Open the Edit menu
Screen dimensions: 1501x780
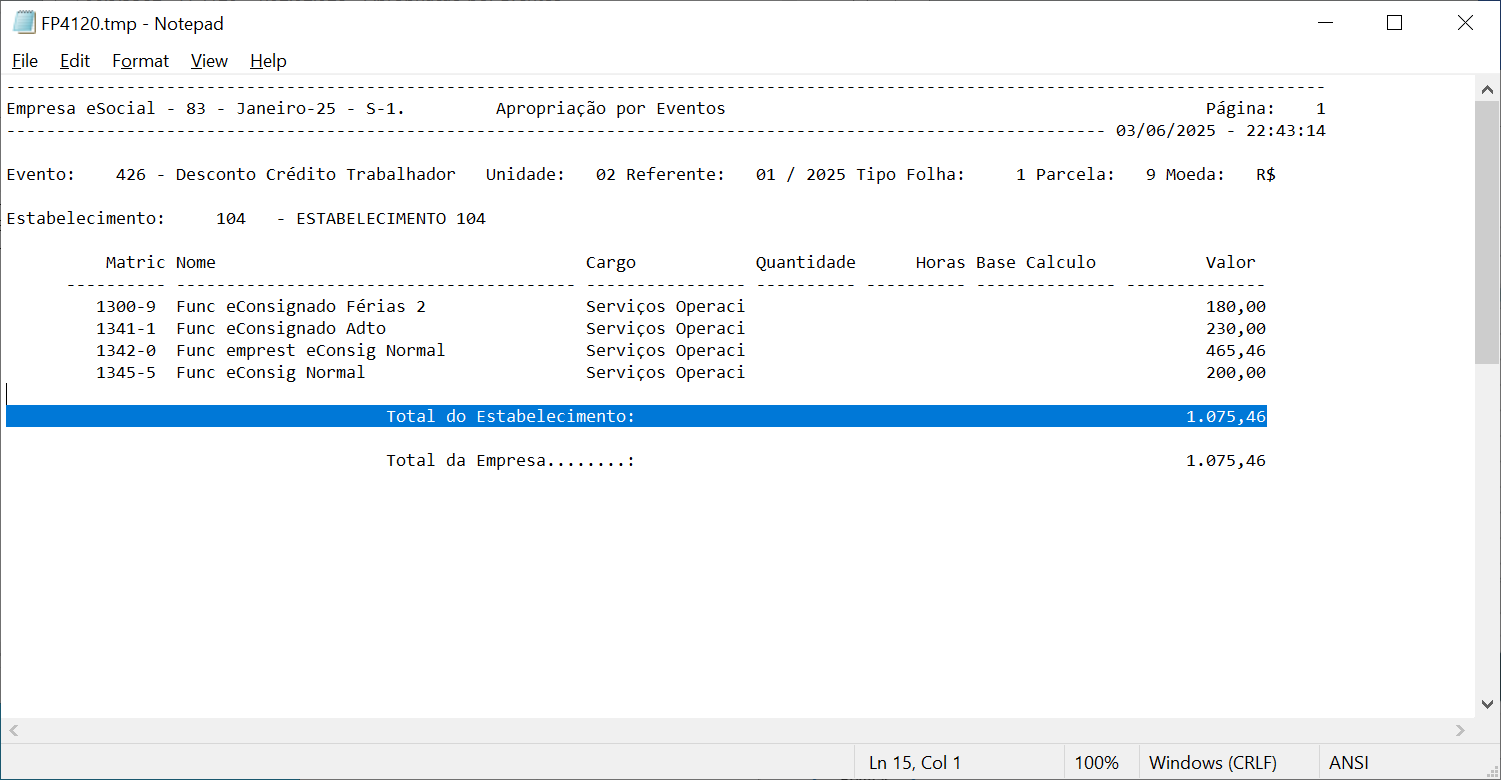tap(75, 61)
